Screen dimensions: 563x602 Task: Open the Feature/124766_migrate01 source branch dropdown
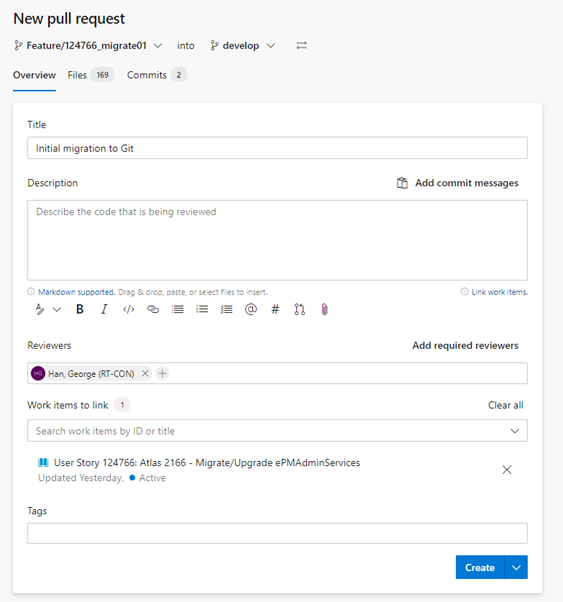tap(88, 46)
